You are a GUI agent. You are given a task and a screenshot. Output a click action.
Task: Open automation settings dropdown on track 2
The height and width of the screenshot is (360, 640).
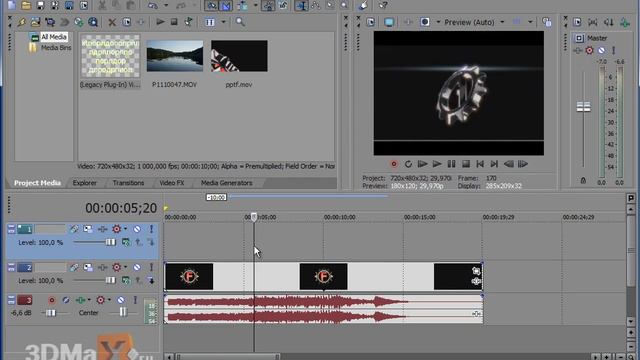tap(125, 267)
